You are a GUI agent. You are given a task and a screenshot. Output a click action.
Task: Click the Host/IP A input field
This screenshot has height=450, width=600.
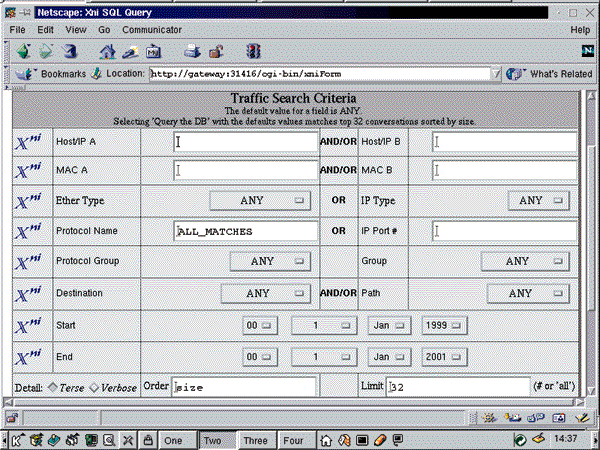pos(246,143)
